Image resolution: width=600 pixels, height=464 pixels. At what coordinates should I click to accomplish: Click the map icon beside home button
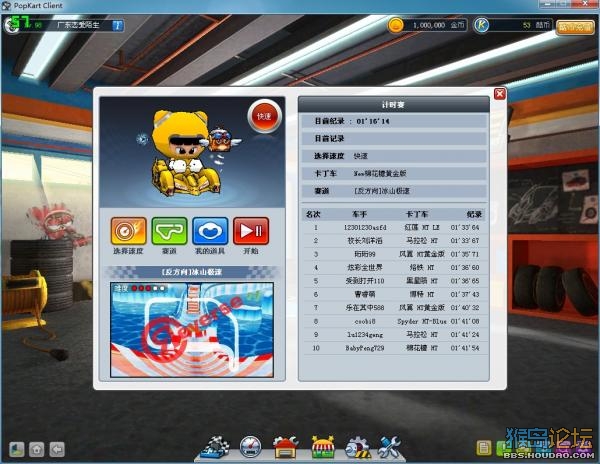17,449
